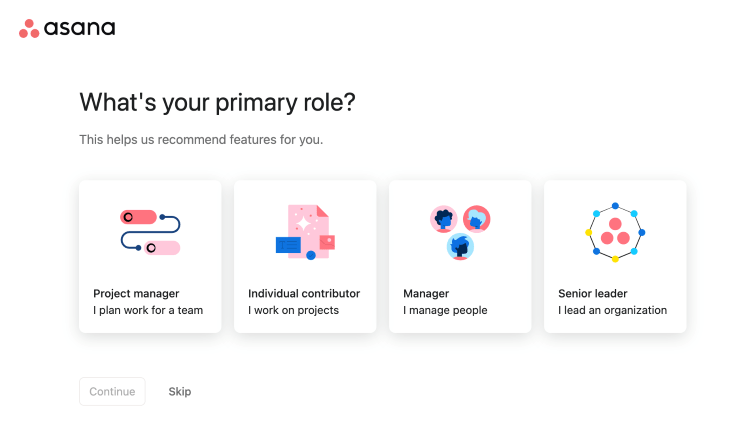
Task: Click the 'Manager' title label
Action: pyautogui.click(x=426, y=293)
